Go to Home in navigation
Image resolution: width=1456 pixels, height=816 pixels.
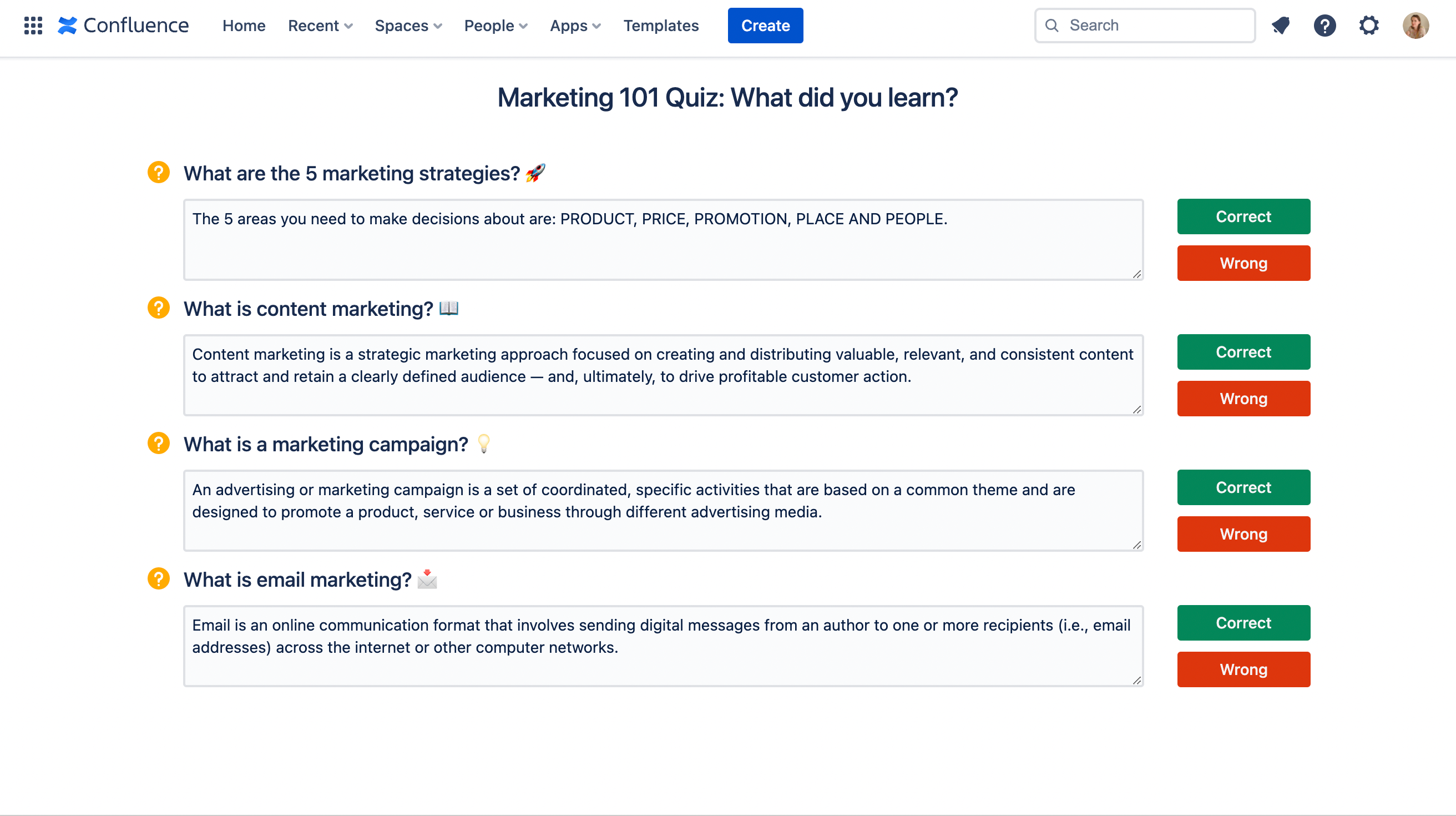click(244, 26)
